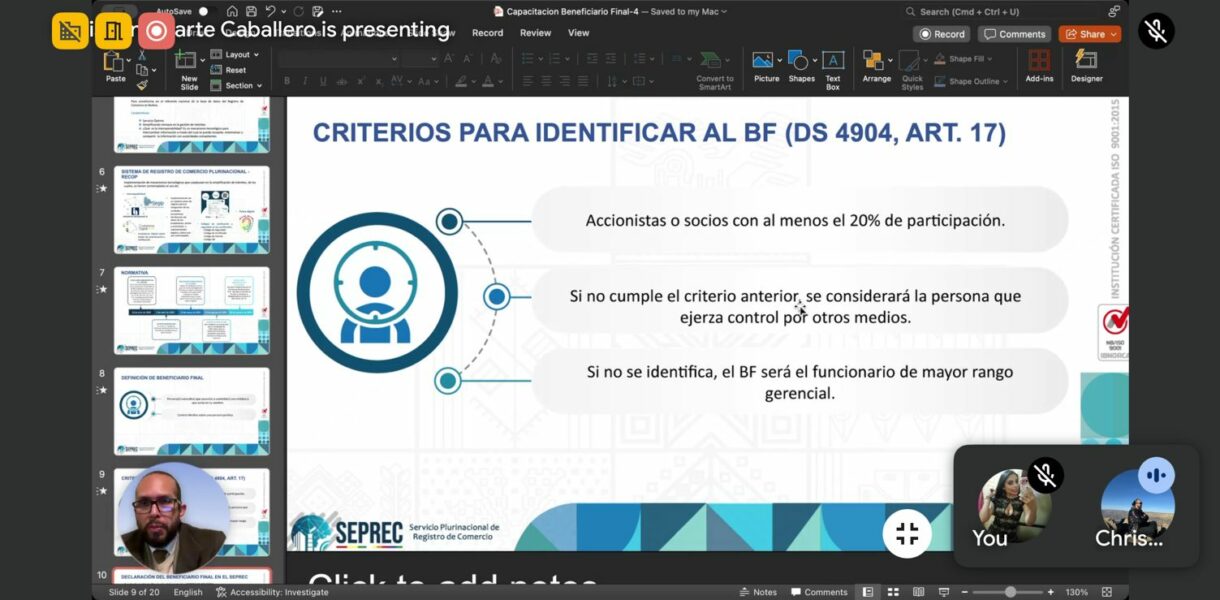This screenshot has width=1220, height=600.
Task: Switch to Slide Sorter view icon
Action: [x=893, y=592]
